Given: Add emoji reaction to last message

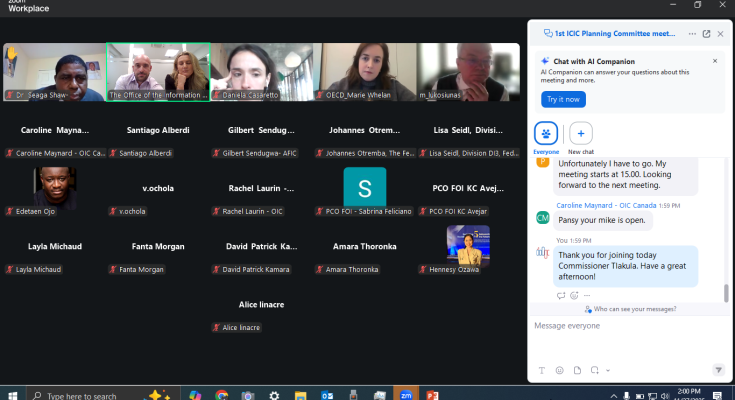Looking at the screenshot, I should tap(574, 295).
